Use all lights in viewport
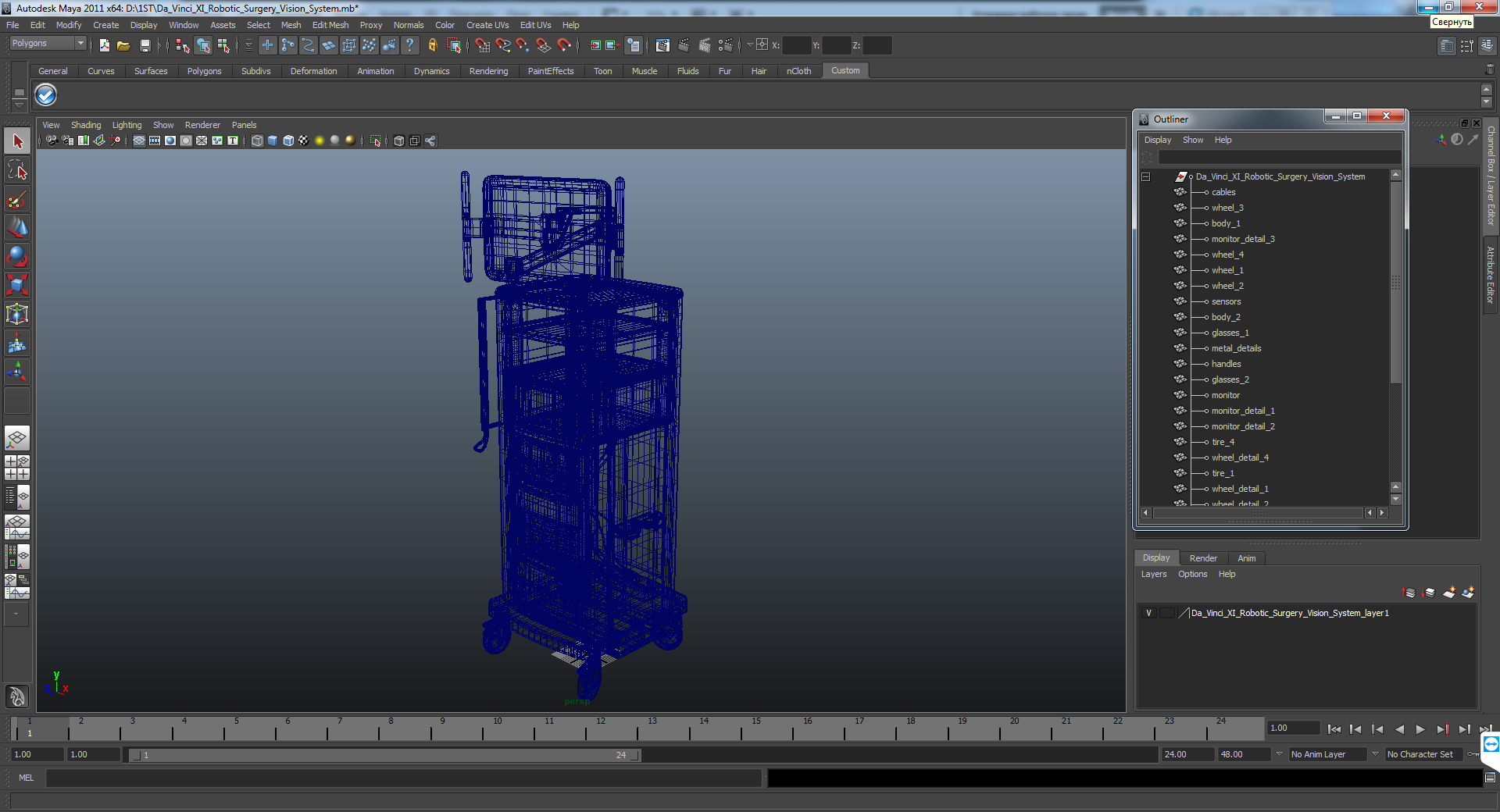Viewport: 1500px width, 812px height. coord(320,141)
